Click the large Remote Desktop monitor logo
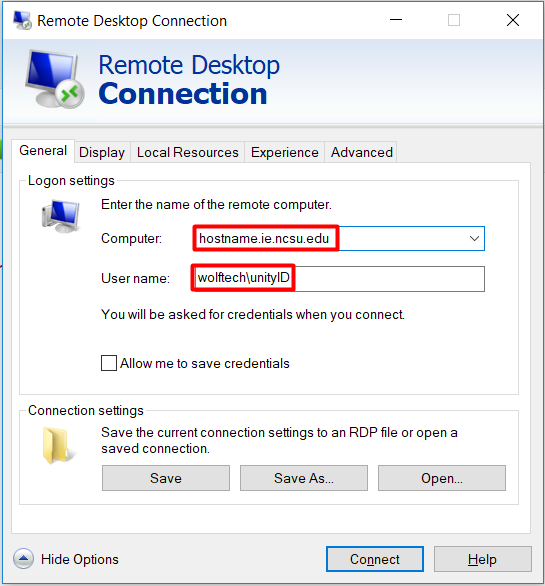Screen dimensions: 545x586 click(55, 79)
